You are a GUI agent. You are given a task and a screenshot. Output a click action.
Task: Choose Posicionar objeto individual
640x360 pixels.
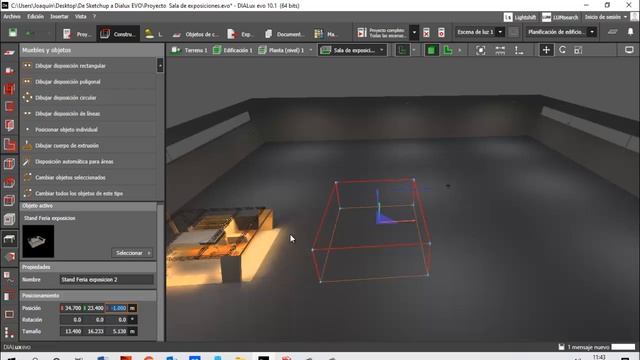tap(88, 129)
